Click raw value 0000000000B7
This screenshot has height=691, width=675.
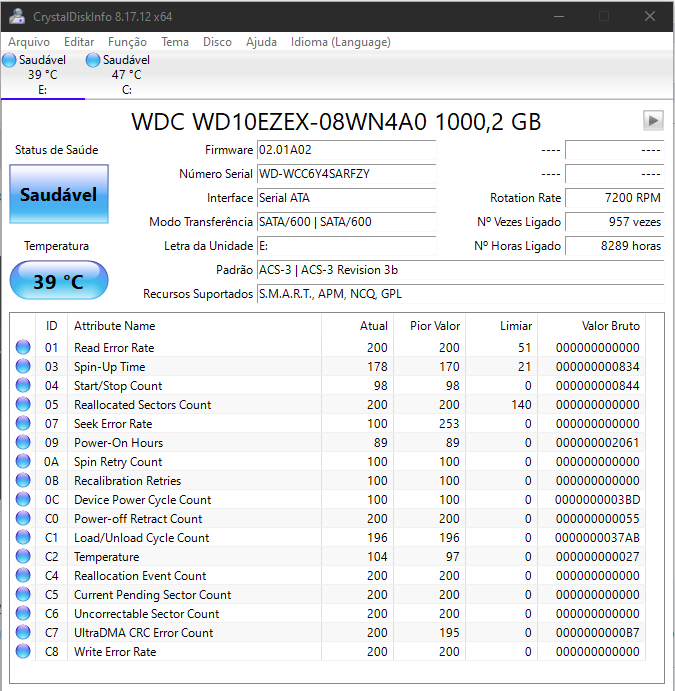click(597, 632)
